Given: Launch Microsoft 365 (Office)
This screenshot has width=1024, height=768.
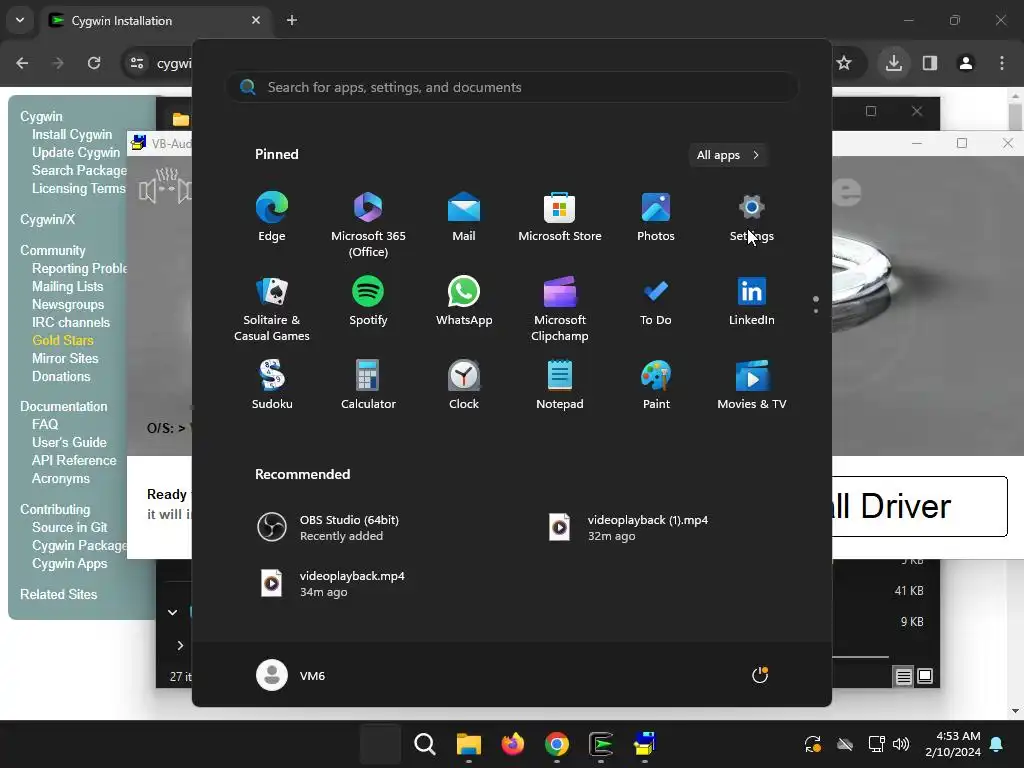Looking at the screenshot, I should point(368,225).
